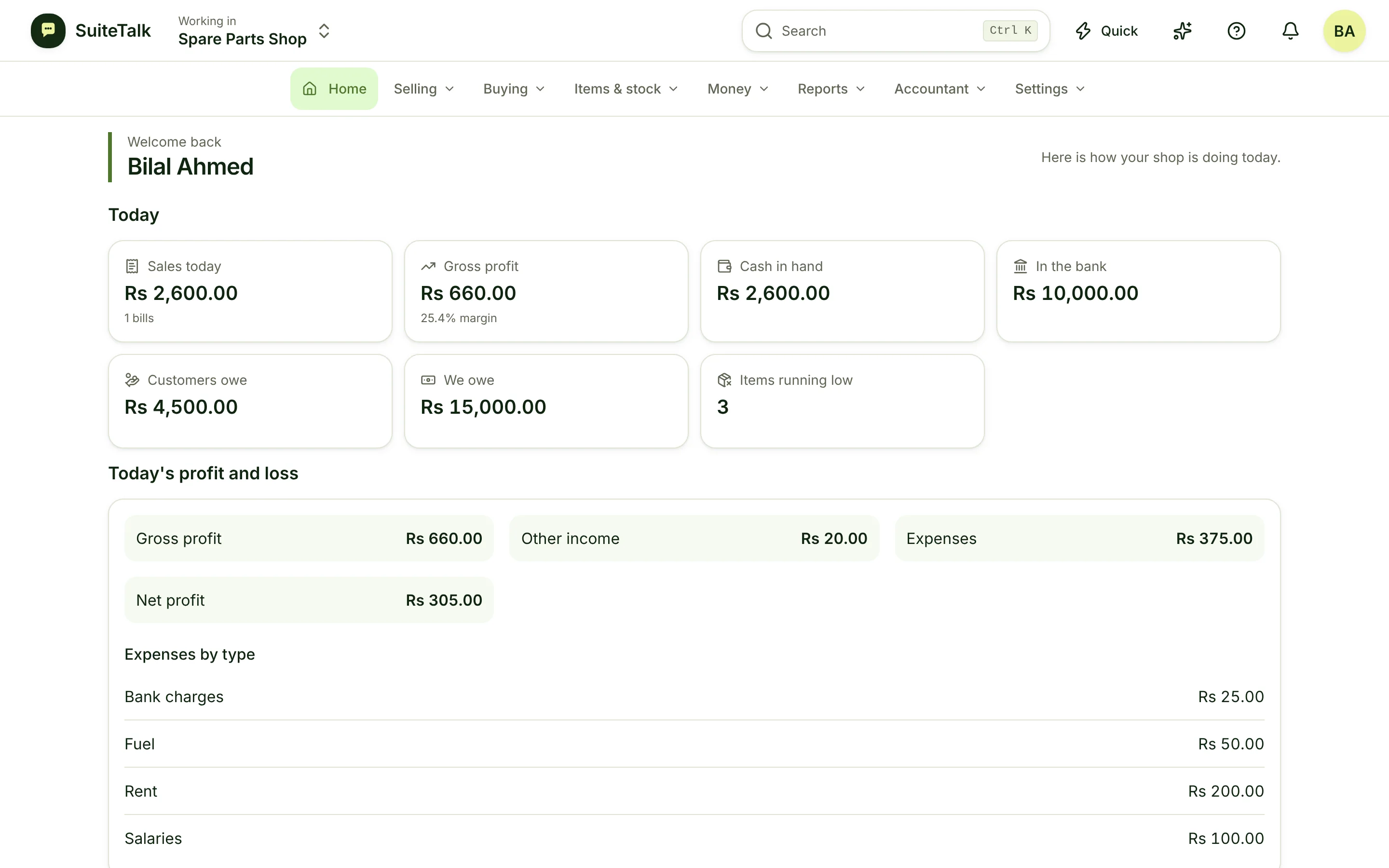Expand the Reports menu

[831, 89]
